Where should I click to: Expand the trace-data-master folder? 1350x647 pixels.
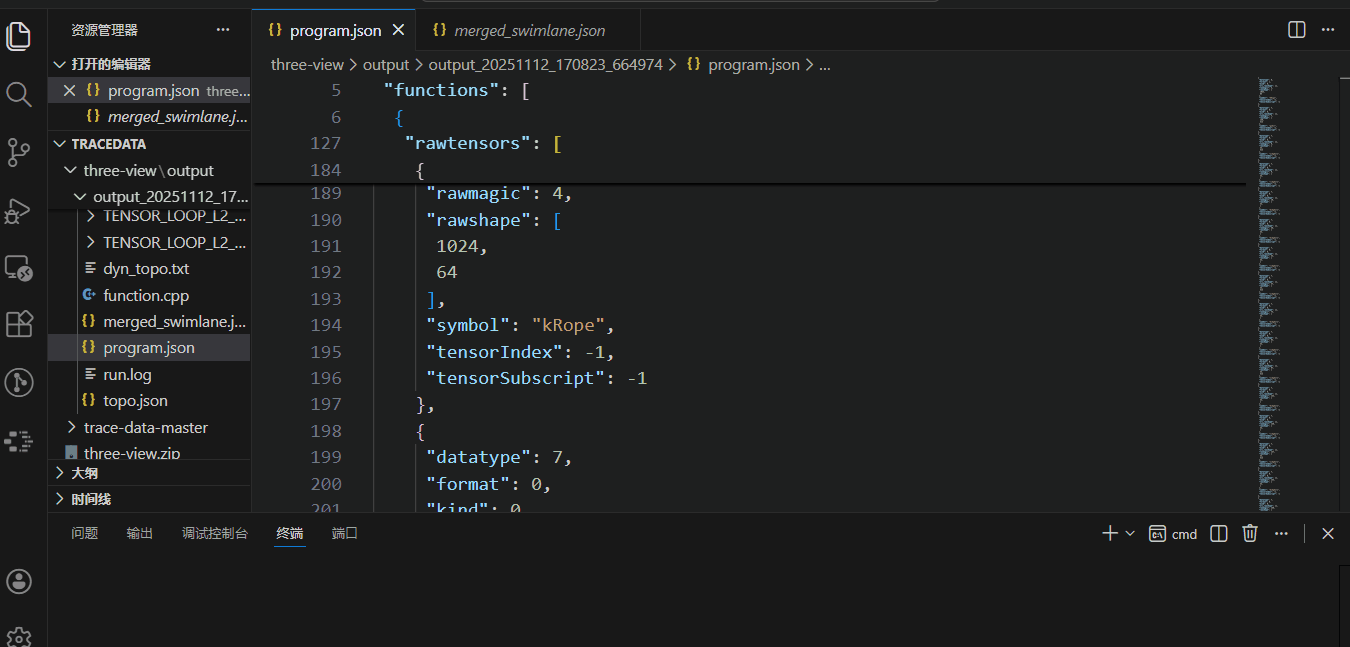145,427
